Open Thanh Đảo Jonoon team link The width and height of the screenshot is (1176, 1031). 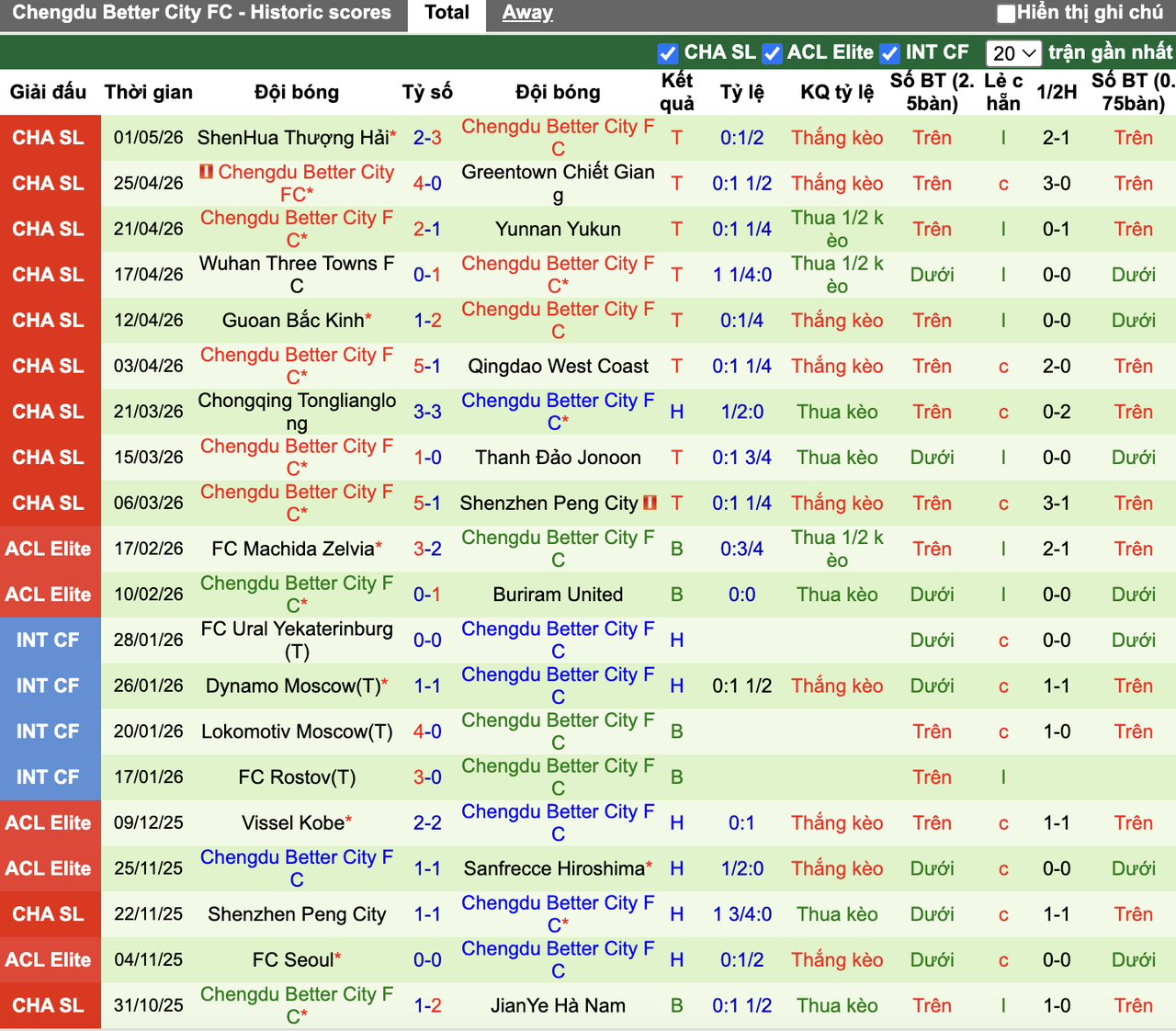(558, 458)
